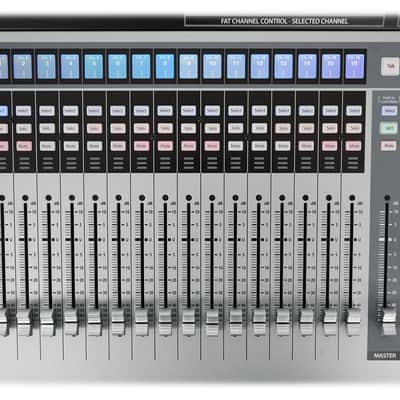This screenshot has width=400, height=400.
Task: Grab the channel 3 fader cap
Action: pyautogui.click(x=48, y=322)
